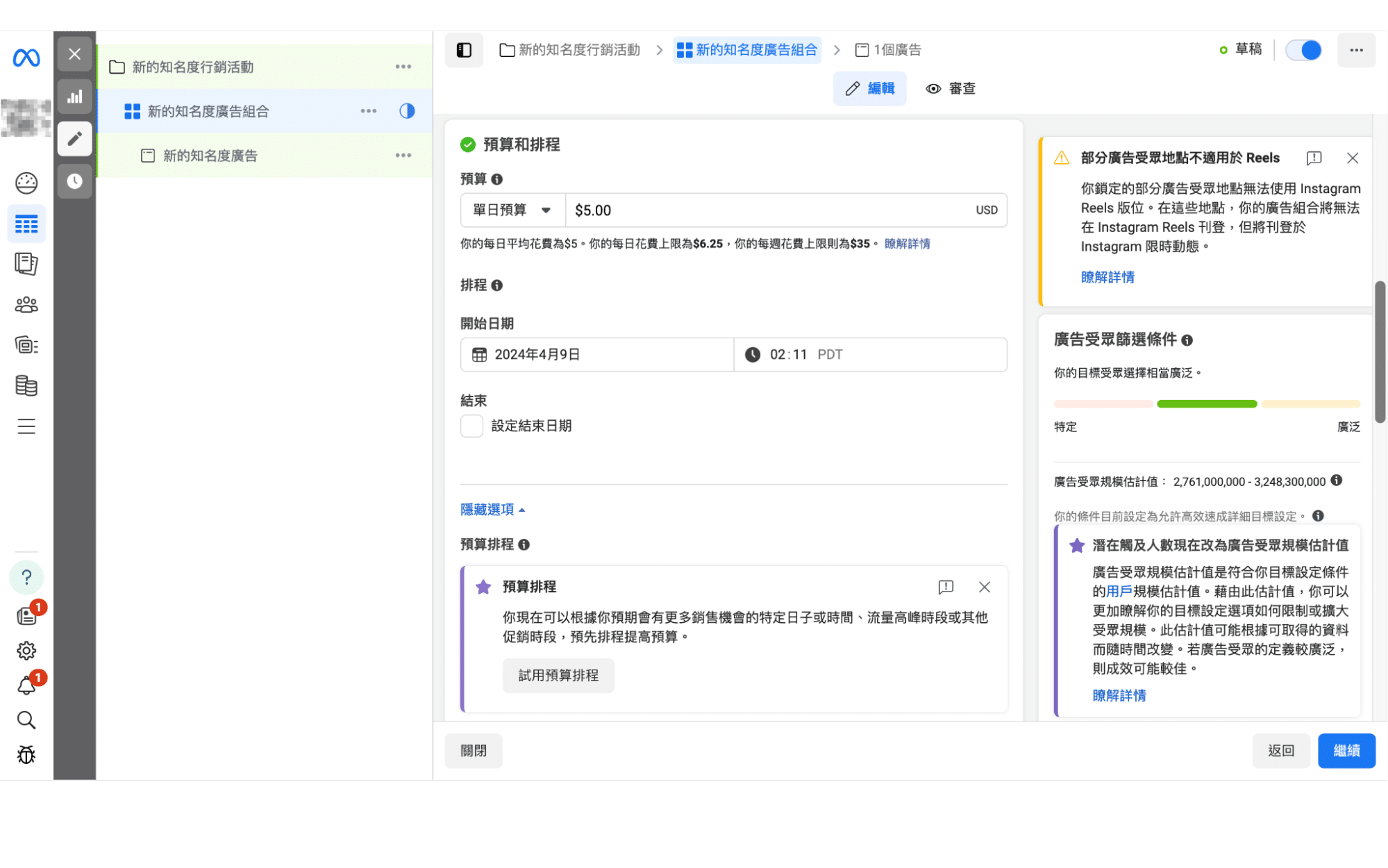The image size is (1388, 868).
Task: Select the Audiences people icon in sidebar
Action: (26, 304)
